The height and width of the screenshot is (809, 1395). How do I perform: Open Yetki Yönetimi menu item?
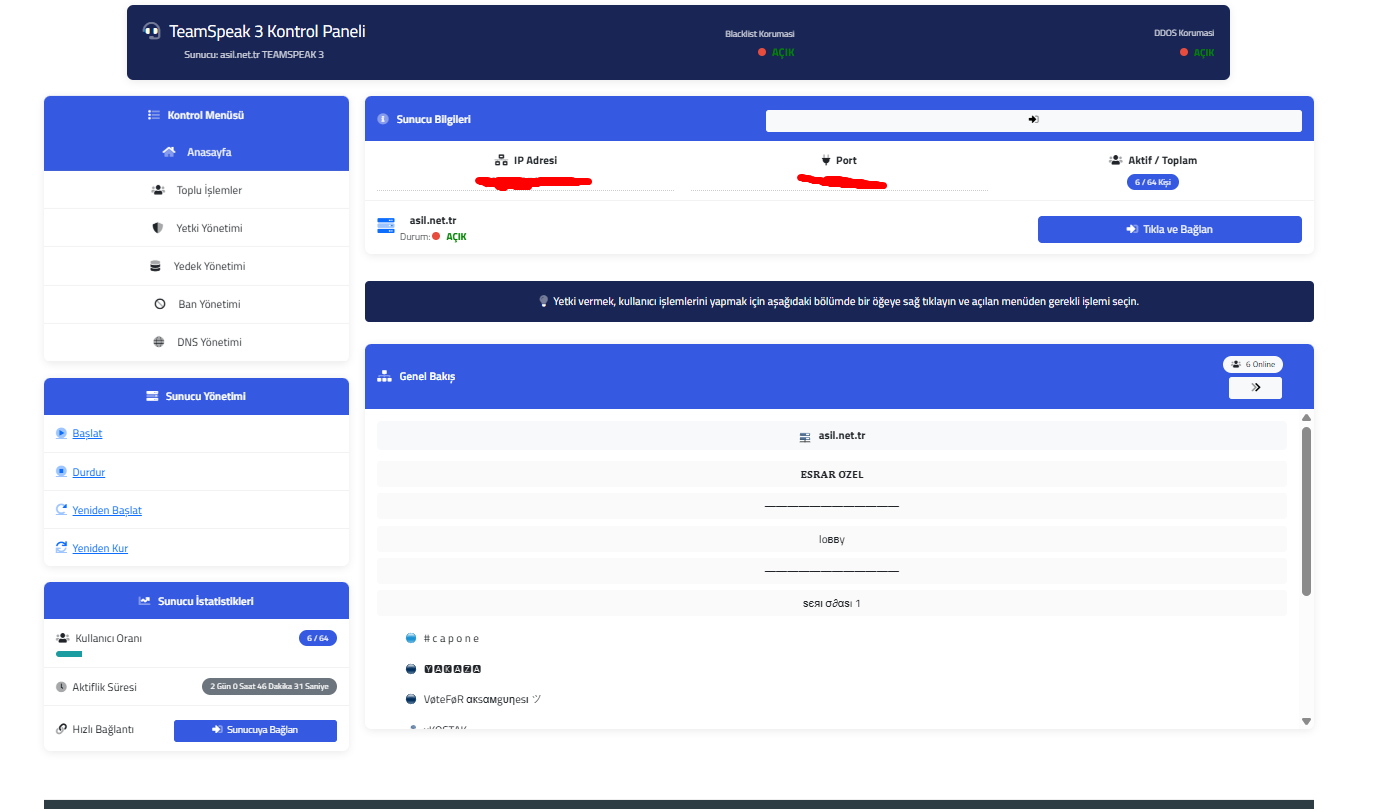pos(196,228)
